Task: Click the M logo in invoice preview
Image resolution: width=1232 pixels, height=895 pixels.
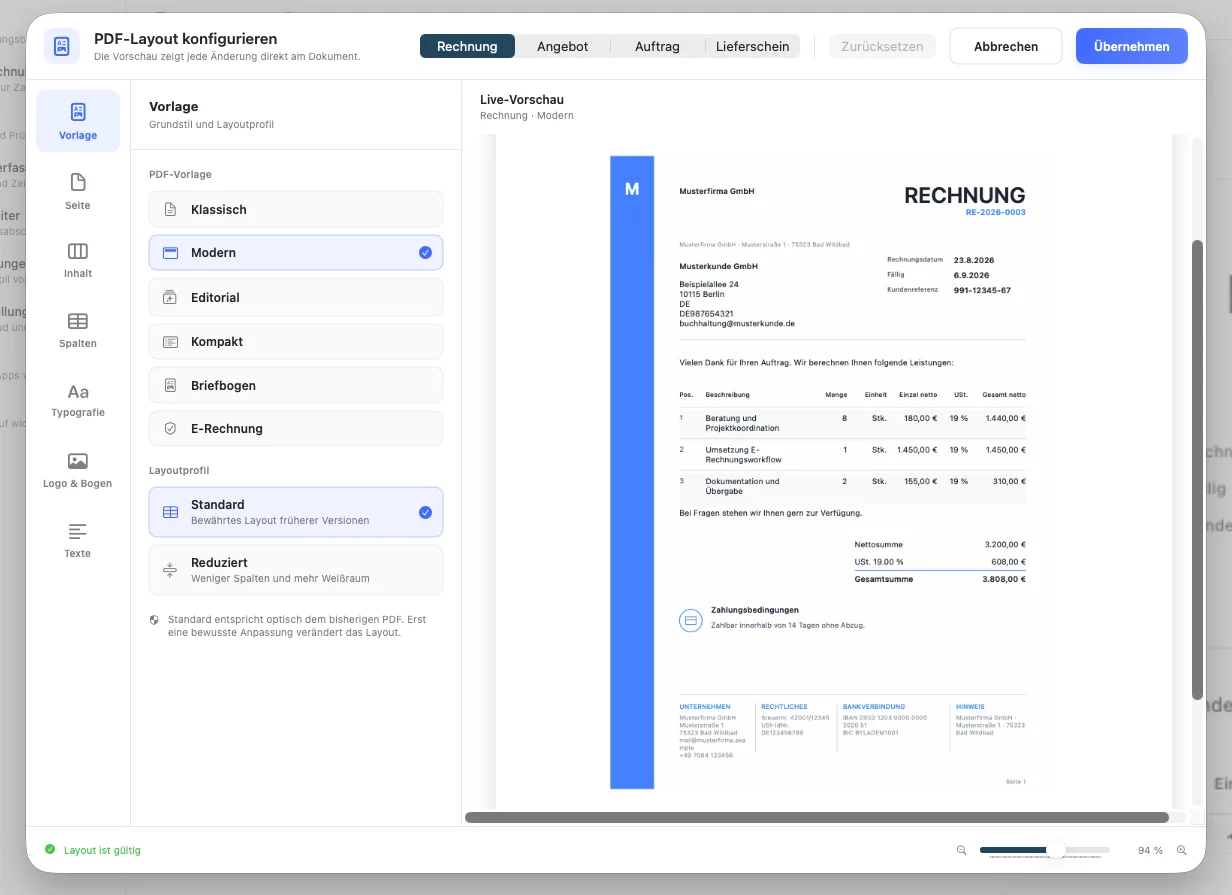Action: [x=632, y=189]
